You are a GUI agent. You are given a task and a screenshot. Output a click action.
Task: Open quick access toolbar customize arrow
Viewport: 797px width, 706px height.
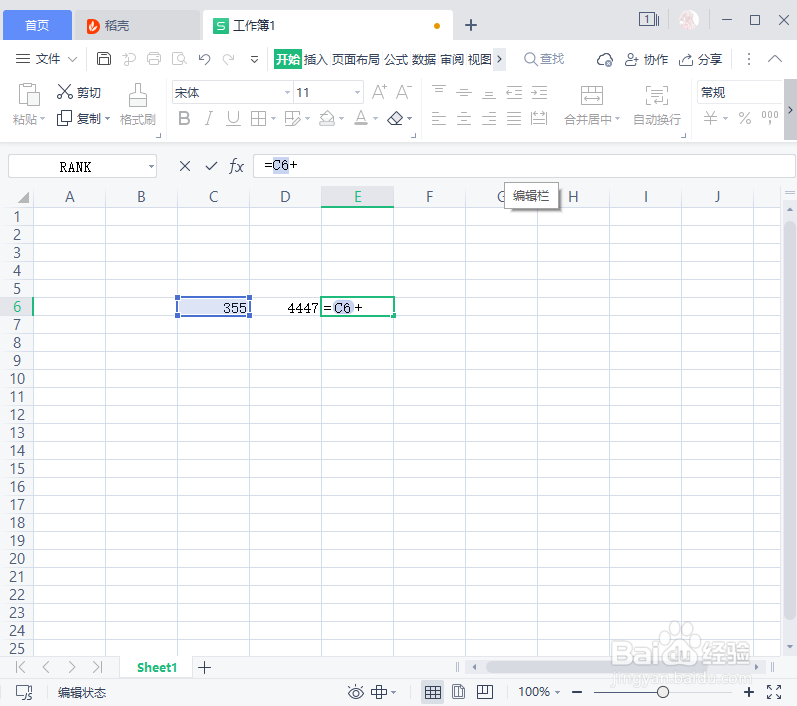point(255,59)
